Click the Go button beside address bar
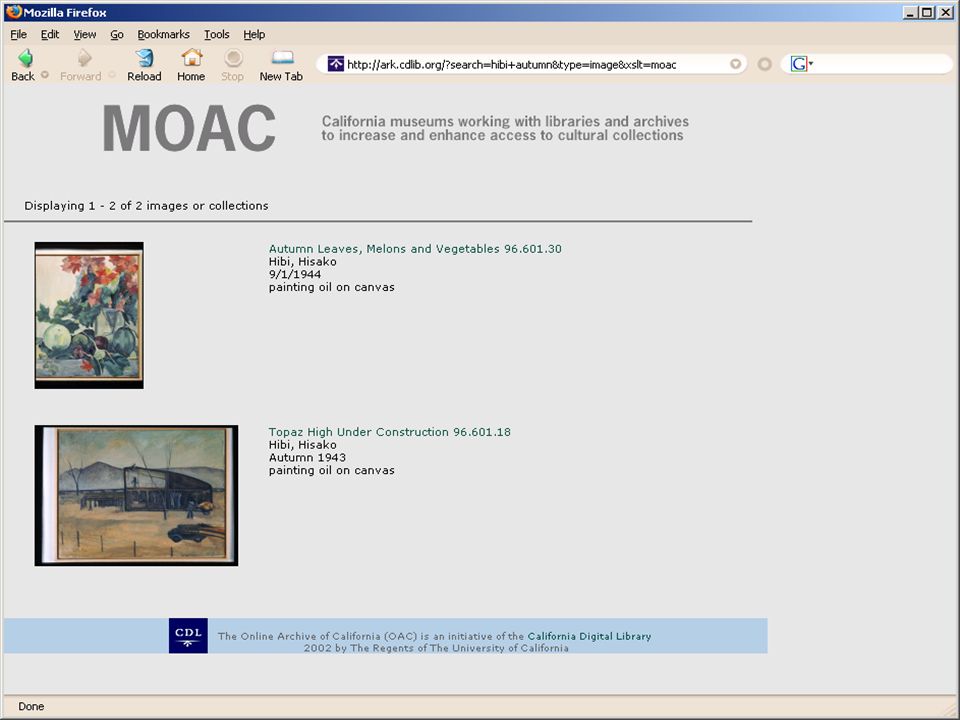Screen dimensions: 960x720 (765, 64)
